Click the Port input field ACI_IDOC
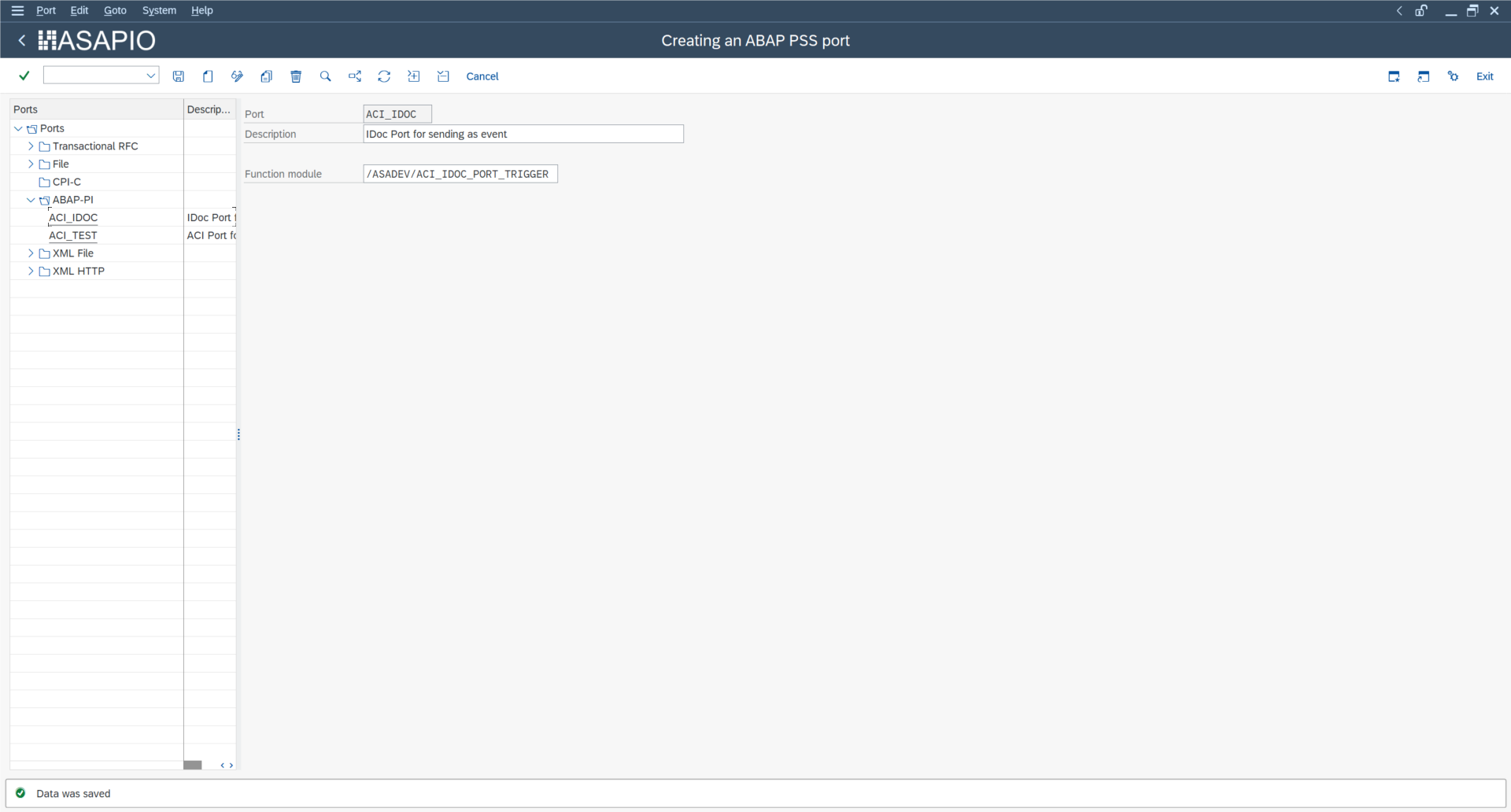Viewport: 1511px width, 812px height. point(397,114)
